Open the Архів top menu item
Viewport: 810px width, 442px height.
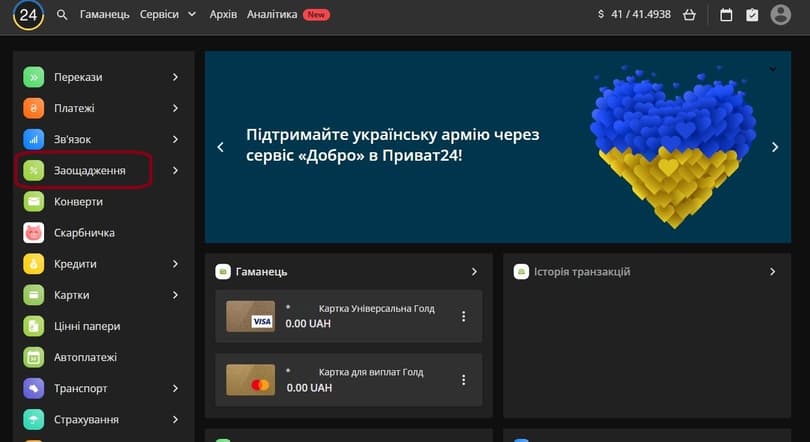pos(223,14)
